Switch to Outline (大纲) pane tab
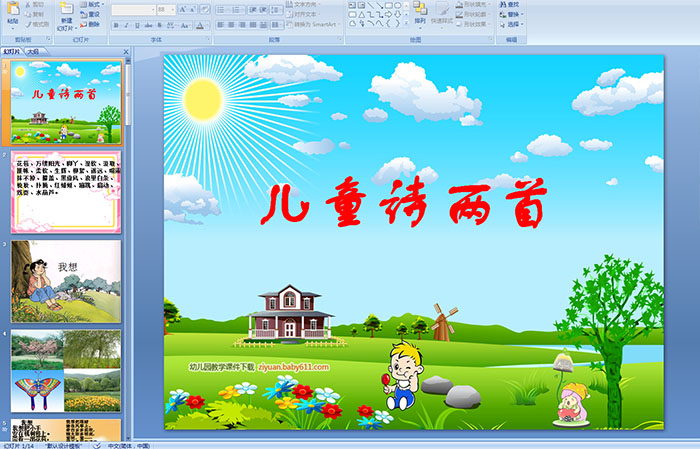Image resolution: width=700 pixels, height=449 pixels. pos(33,52)
